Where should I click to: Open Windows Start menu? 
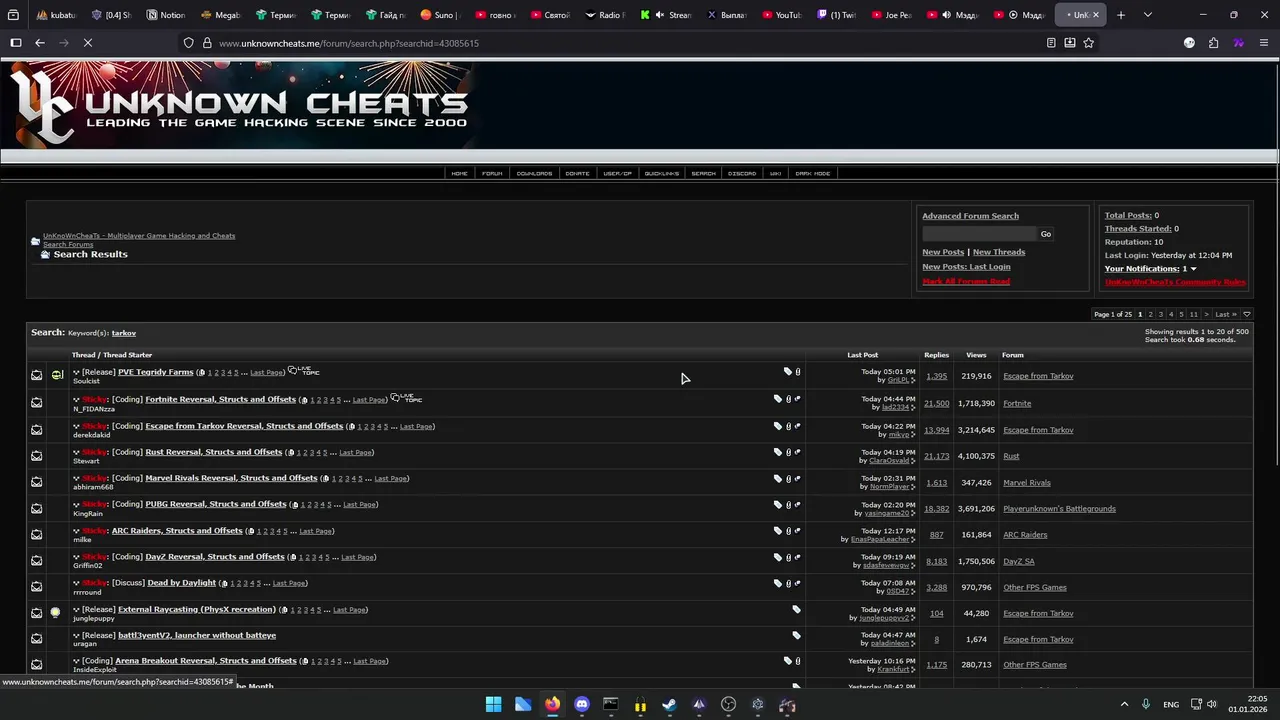(x=493, y=704)
